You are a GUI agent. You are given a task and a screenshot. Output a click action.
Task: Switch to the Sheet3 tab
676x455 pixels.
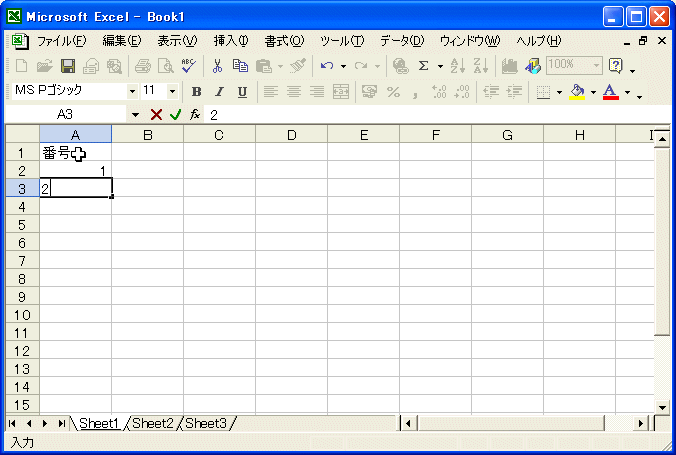[x=206, y=424]
